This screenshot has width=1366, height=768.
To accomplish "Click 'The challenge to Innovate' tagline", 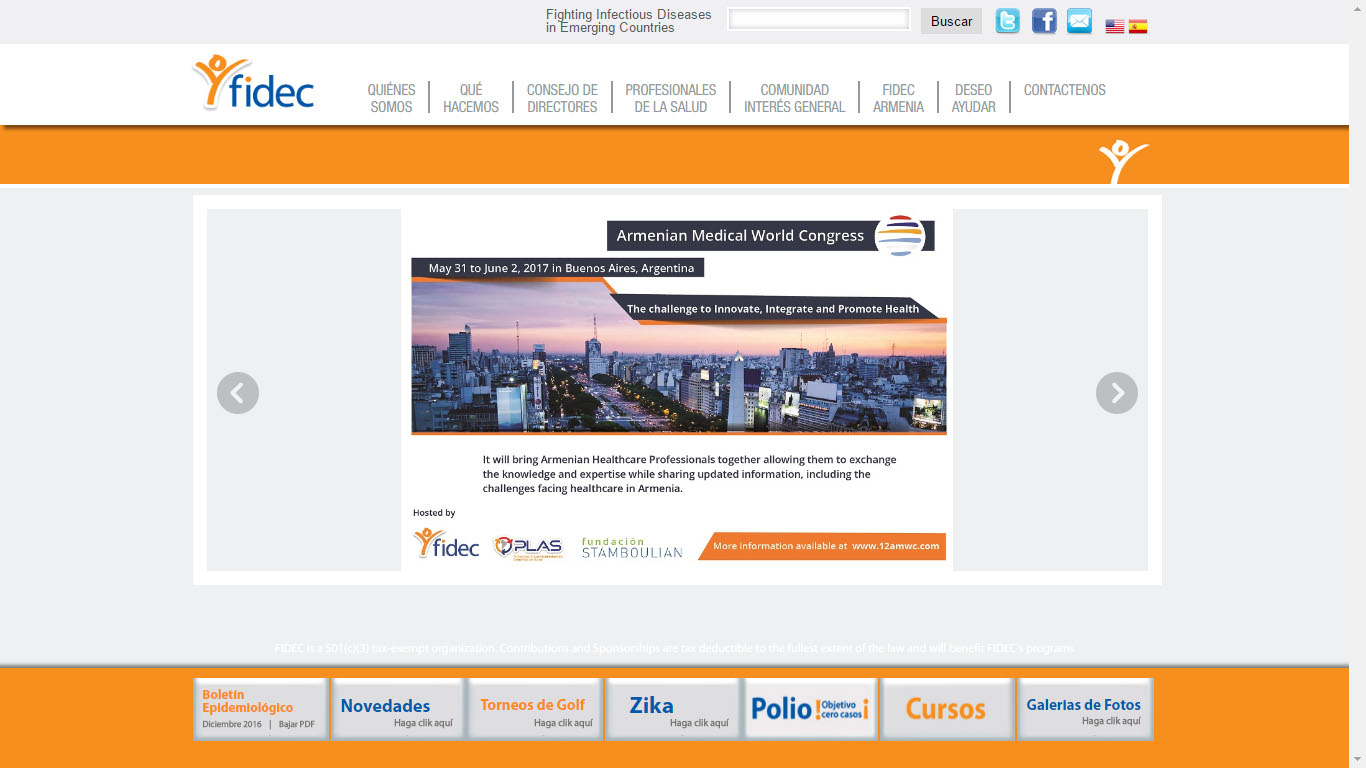I will pyautogui.click(x=773, y=309).
